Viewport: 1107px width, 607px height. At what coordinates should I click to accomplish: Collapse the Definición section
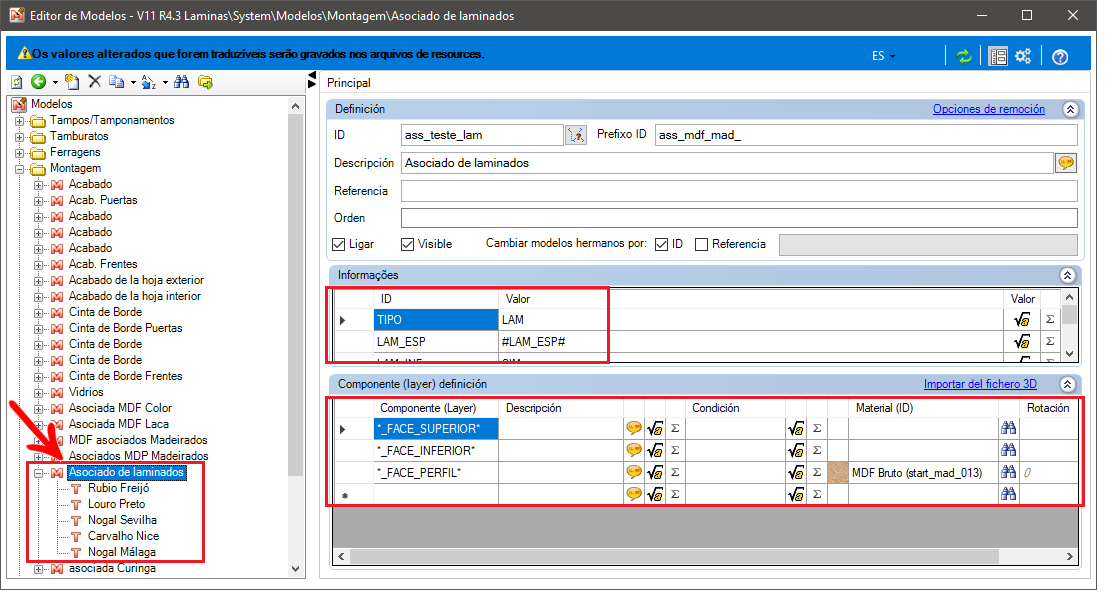(x=1070, y=109)
